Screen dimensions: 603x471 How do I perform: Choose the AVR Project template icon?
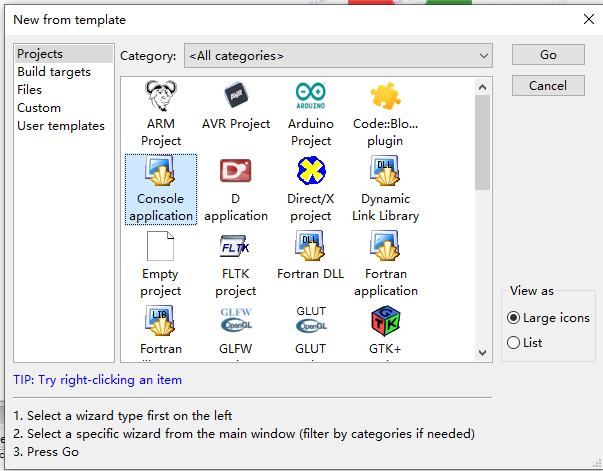[236, 95]
